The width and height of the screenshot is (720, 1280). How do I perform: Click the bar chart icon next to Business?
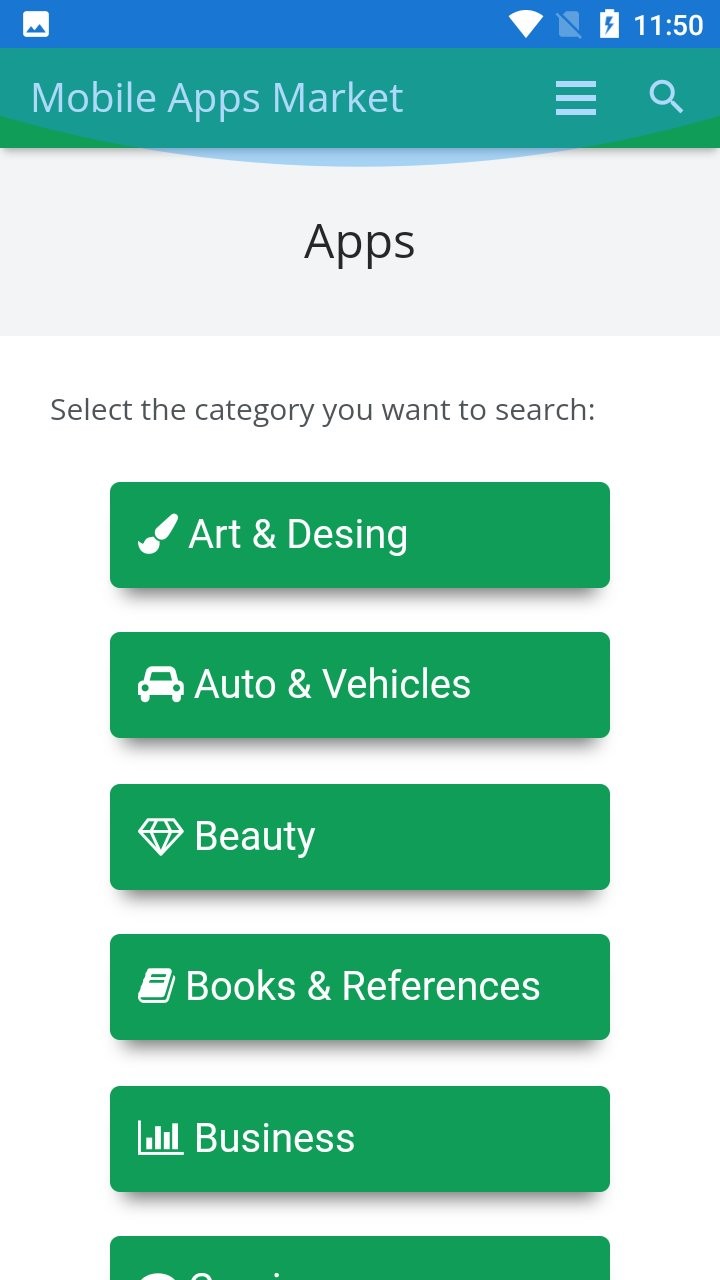(160, 1137)
